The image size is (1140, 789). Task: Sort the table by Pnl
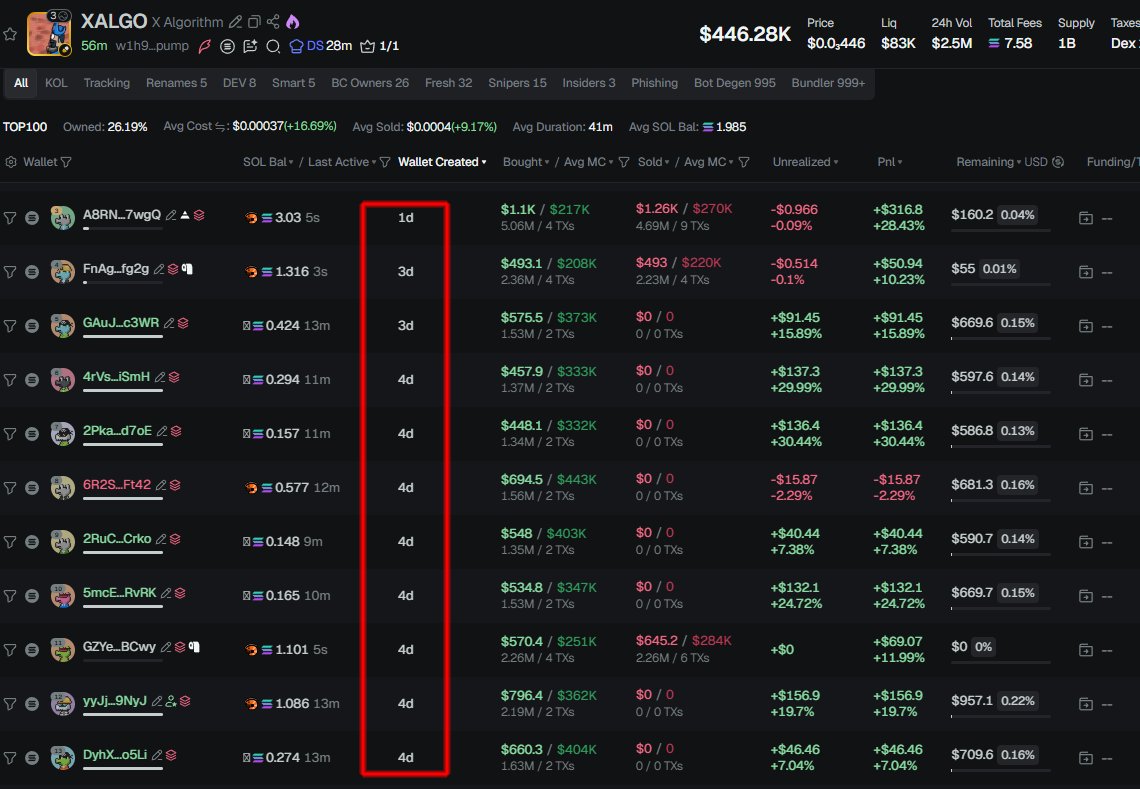[x=889, y=162]
